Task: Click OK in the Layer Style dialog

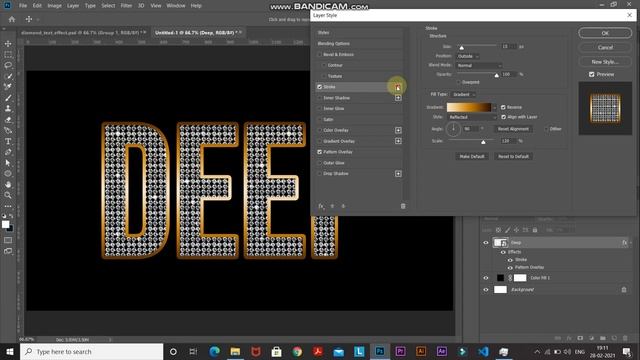Action: 605,33
